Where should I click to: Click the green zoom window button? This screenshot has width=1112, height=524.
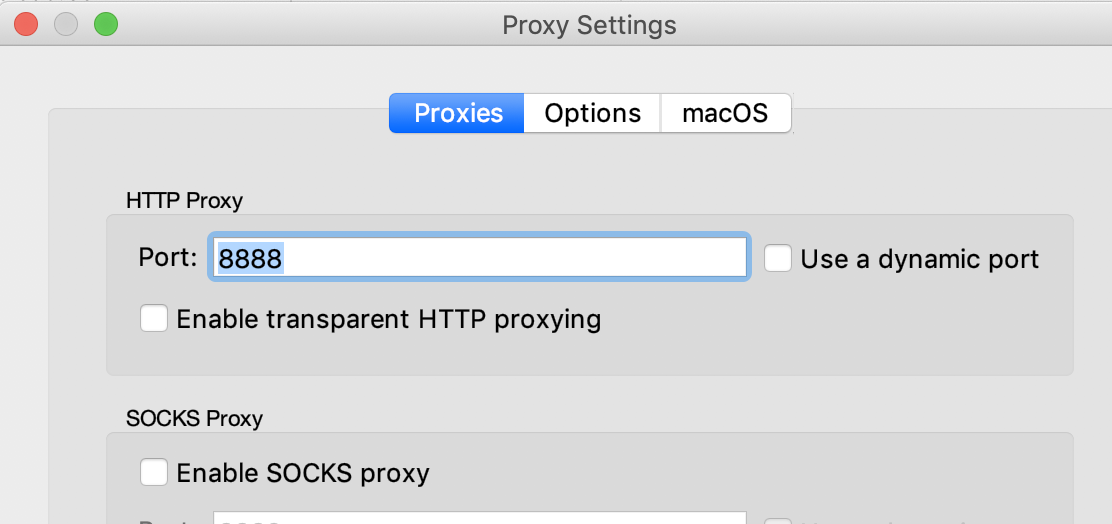(x=106, y=24)
